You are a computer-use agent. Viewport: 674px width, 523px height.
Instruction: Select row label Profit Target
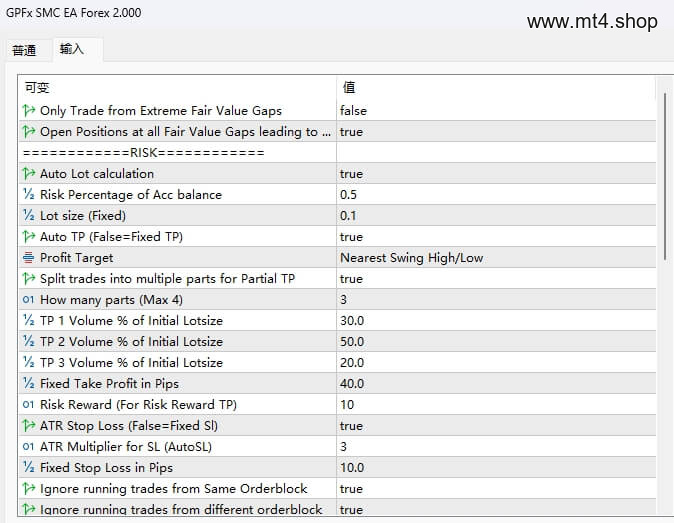77,257
